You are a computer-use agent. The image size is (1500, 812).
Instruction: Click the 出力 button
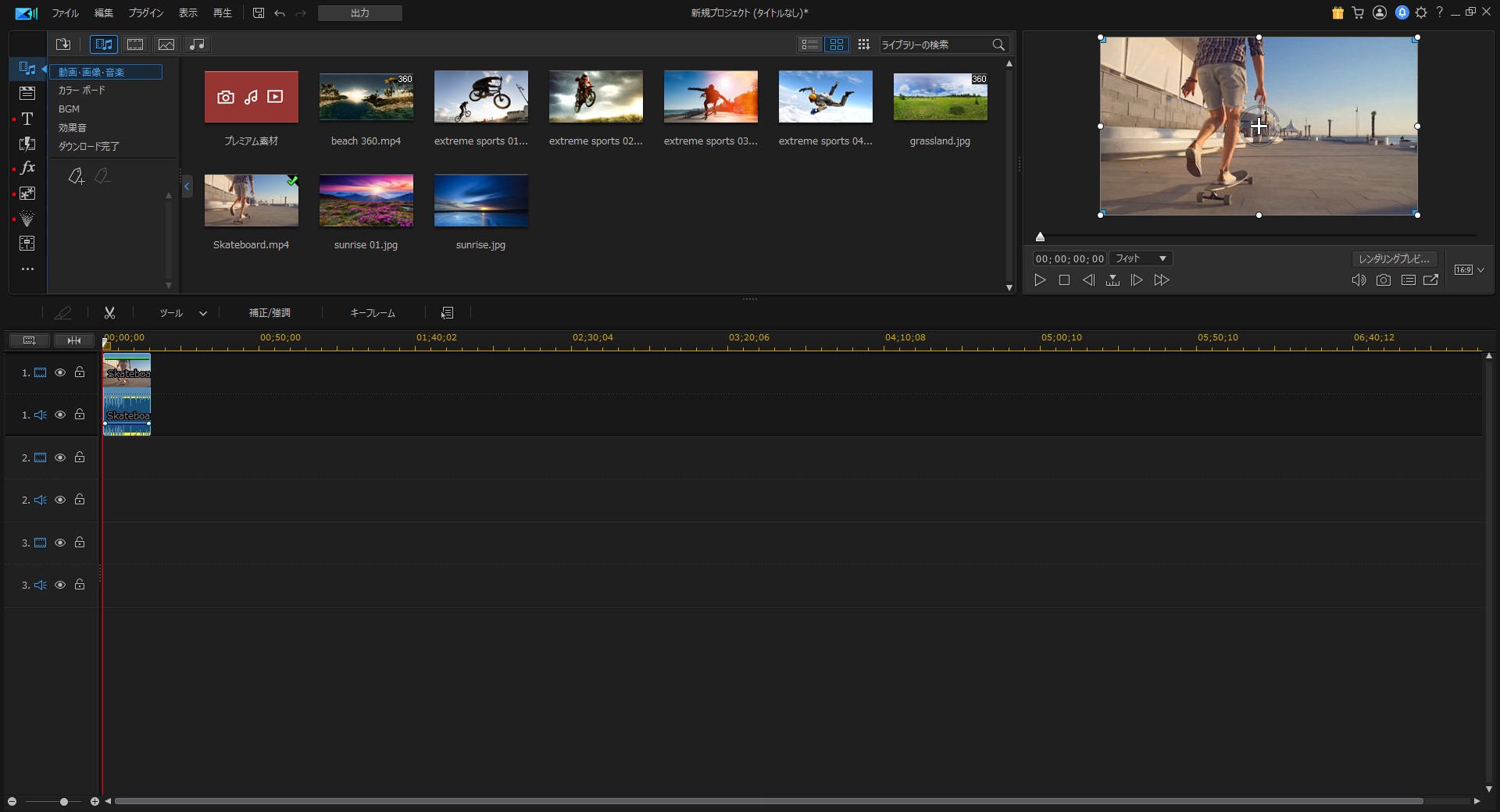359,13
